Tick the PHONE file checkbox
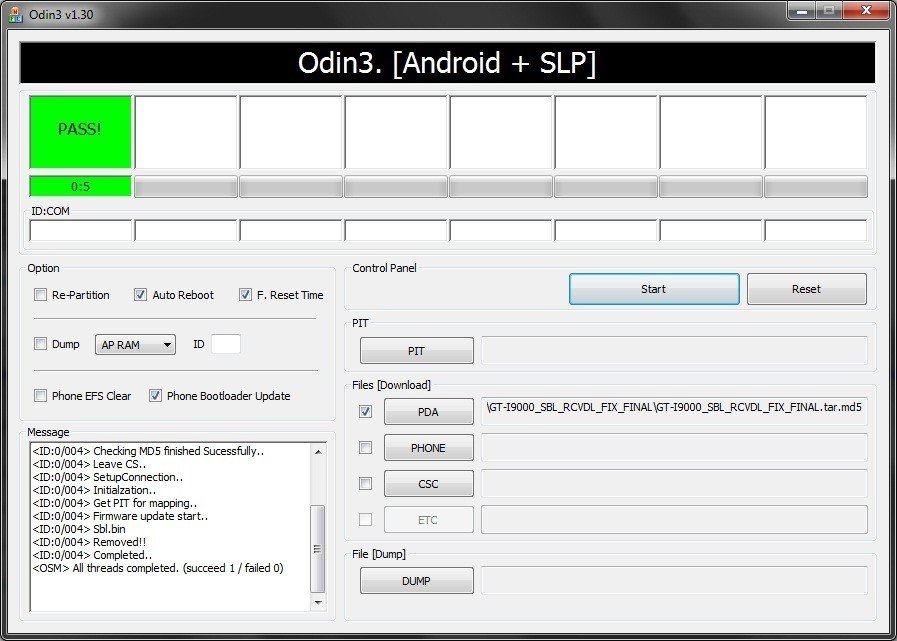Viewport: 897px width, 641px height. click(365, 448)
